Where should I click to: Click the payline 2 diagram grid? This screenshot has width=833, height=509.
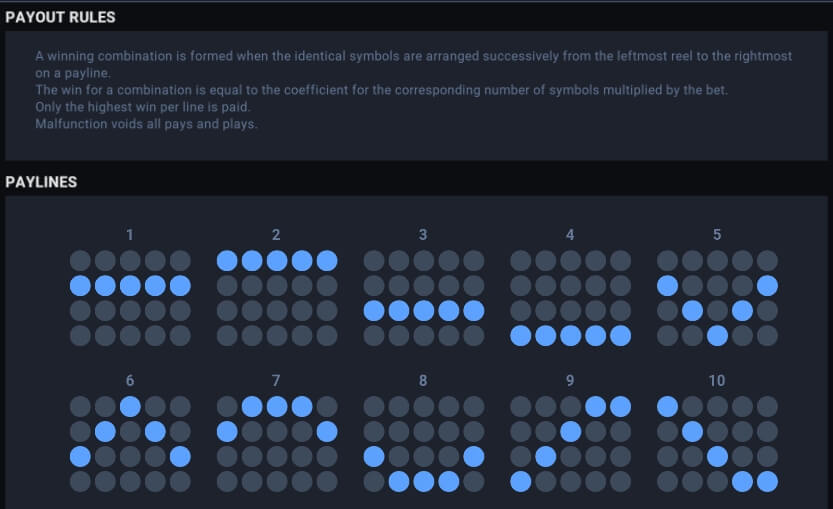coord(277,298)
